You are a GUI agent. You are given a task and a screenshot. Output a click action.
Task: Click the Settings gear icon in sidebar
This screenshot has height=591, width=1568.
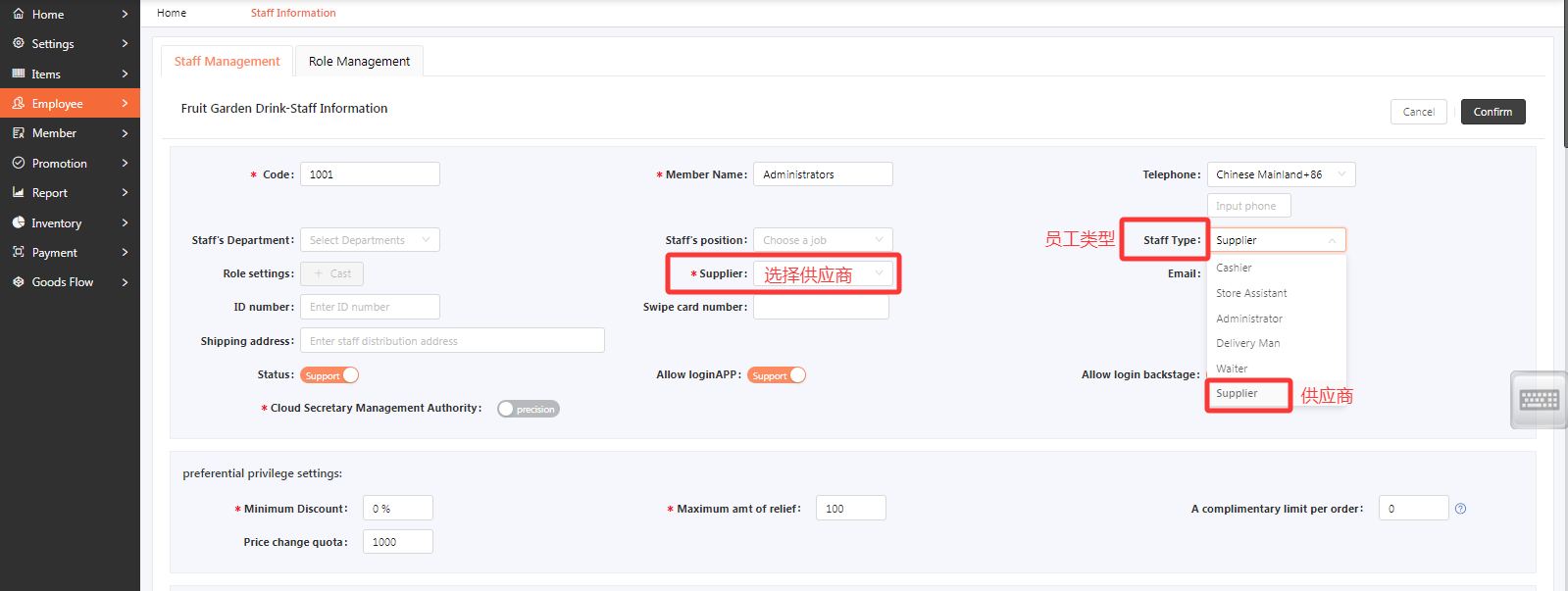pos(19,43)
